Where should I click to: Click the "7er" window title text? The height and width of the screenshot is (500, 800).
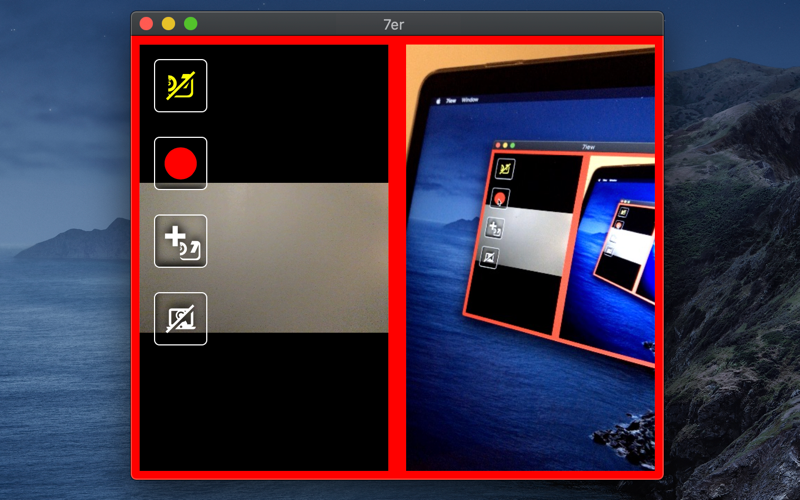394,24
